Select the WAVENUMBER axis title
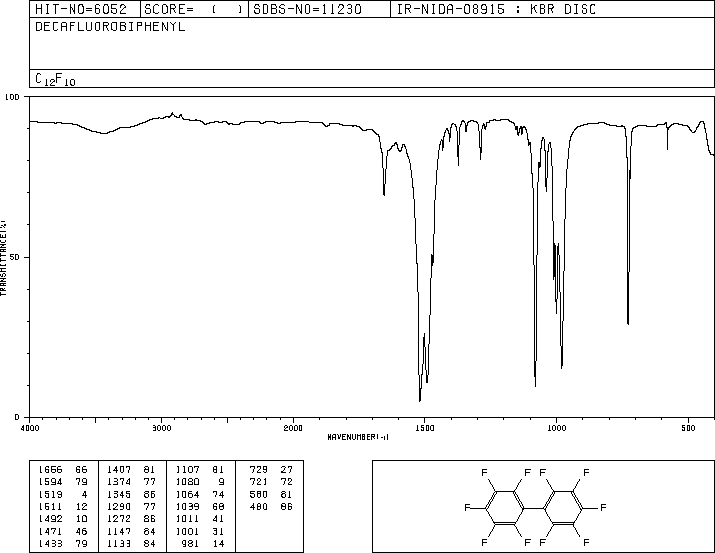The image size is (715, 553). tap(358, 437)
